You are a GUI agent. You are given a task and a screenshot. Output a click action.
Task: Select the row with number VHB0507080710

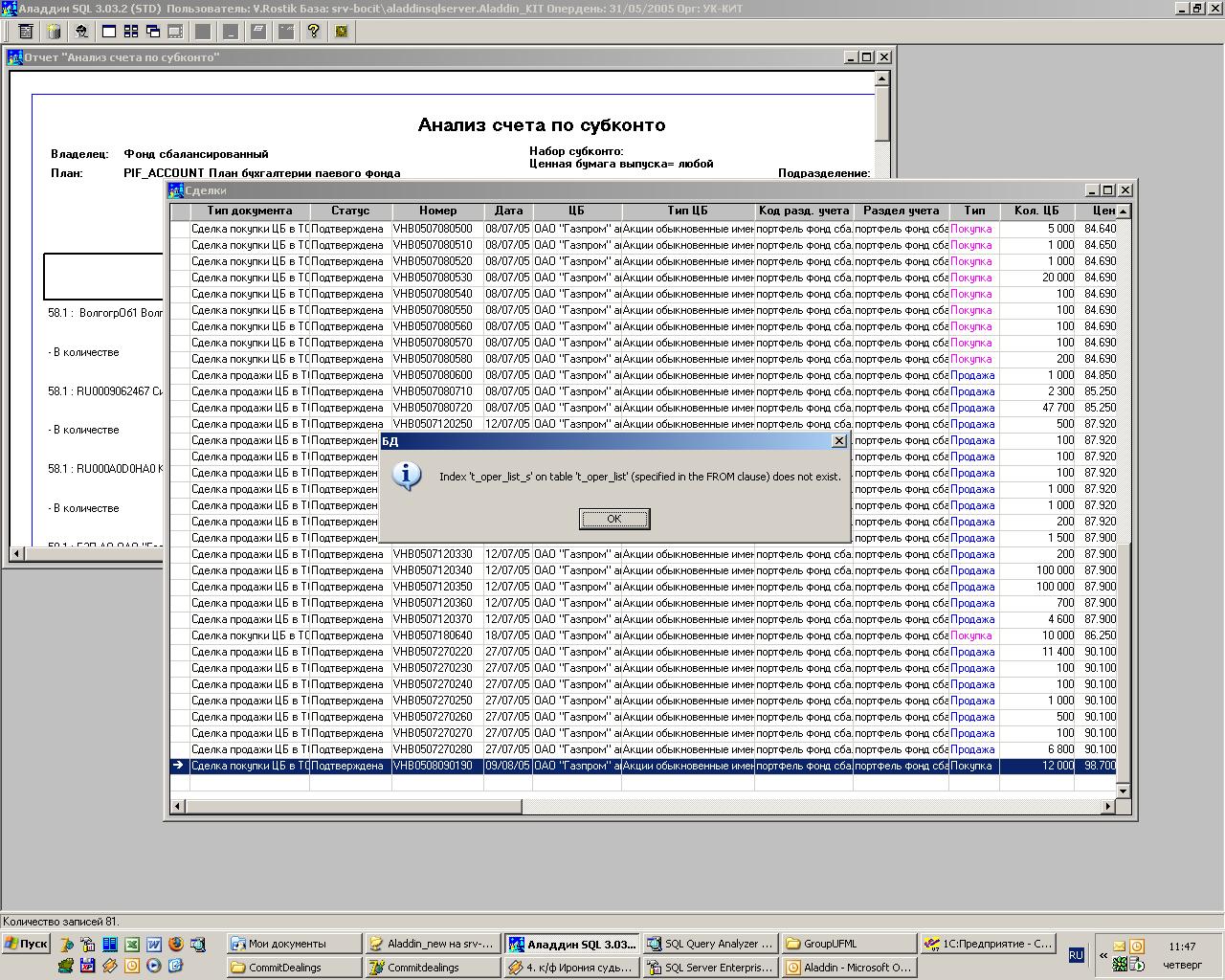(643, 391)
